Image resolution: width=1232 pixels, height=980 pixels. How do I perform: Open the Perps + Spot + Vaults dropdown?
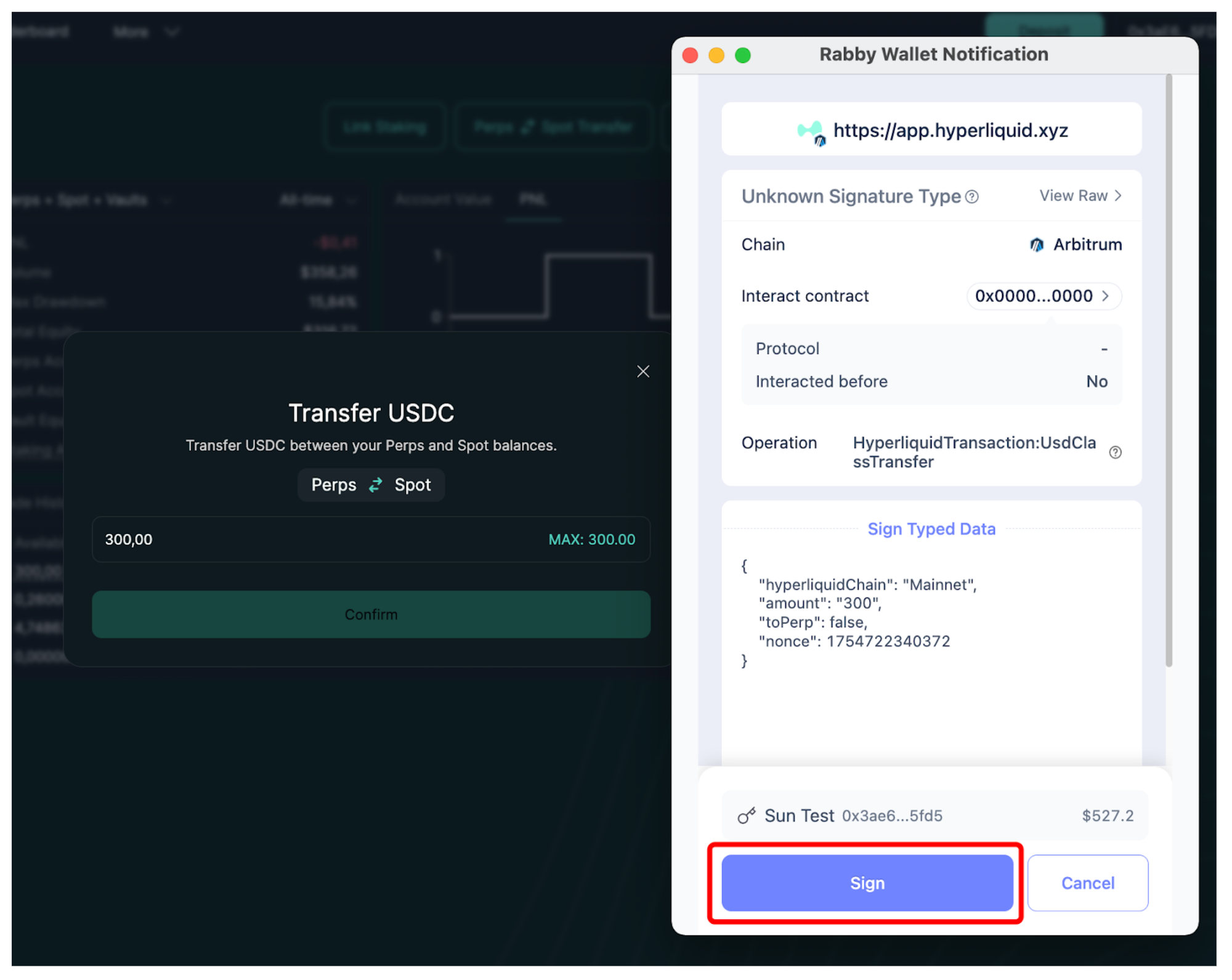[x=92, y=200]
